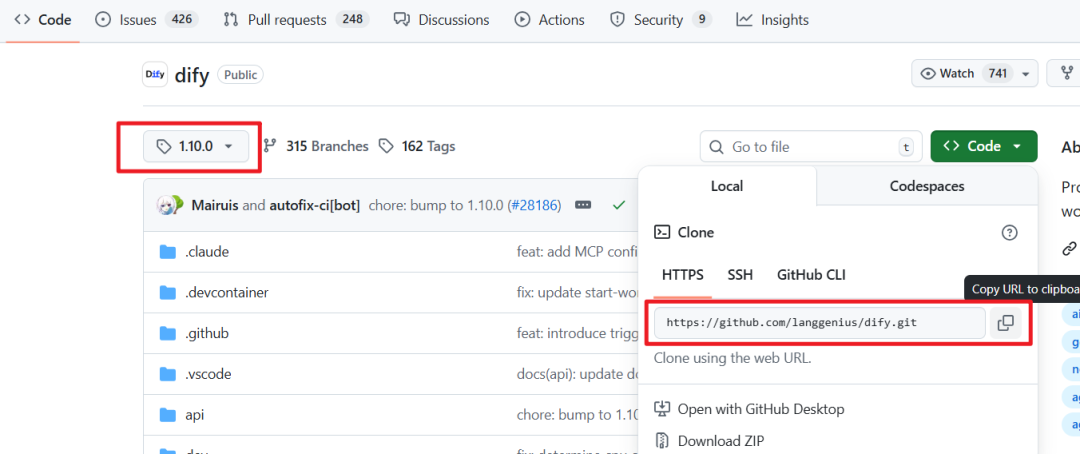Open the 'docs(api): update' commit message

click(x=579, y=374)
